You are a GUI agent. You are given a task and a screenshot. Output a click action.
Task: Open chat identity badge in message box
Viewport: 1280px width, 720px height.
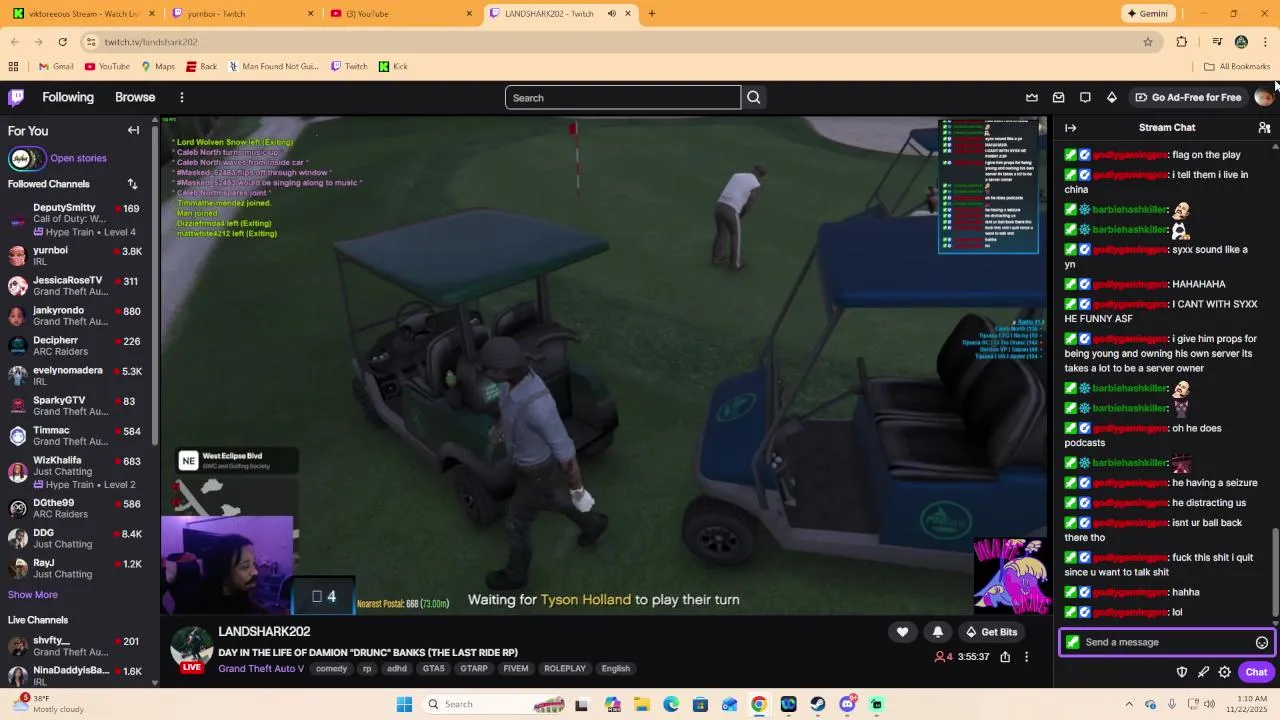coord(1073,642)
